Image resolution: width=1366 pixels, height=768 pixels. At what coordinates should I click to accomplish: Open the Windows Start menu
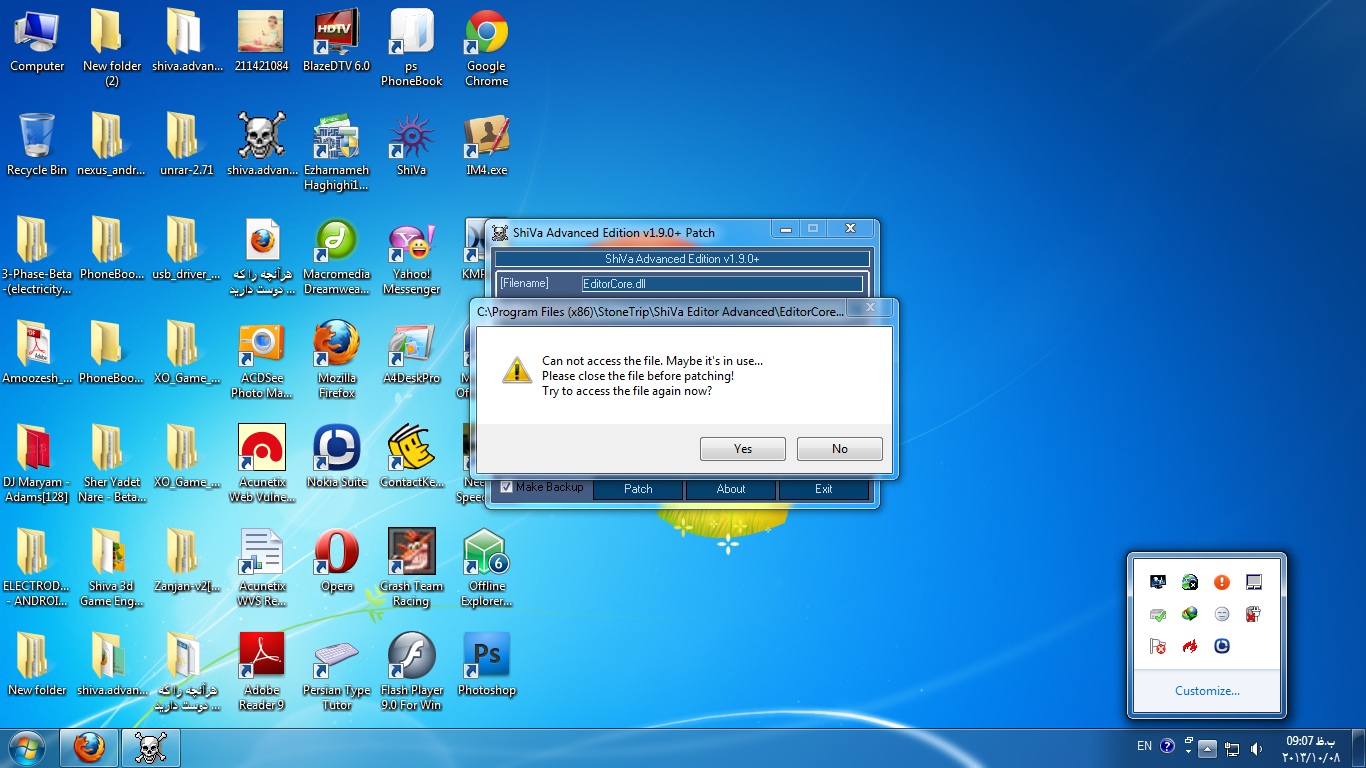point(27,747)
